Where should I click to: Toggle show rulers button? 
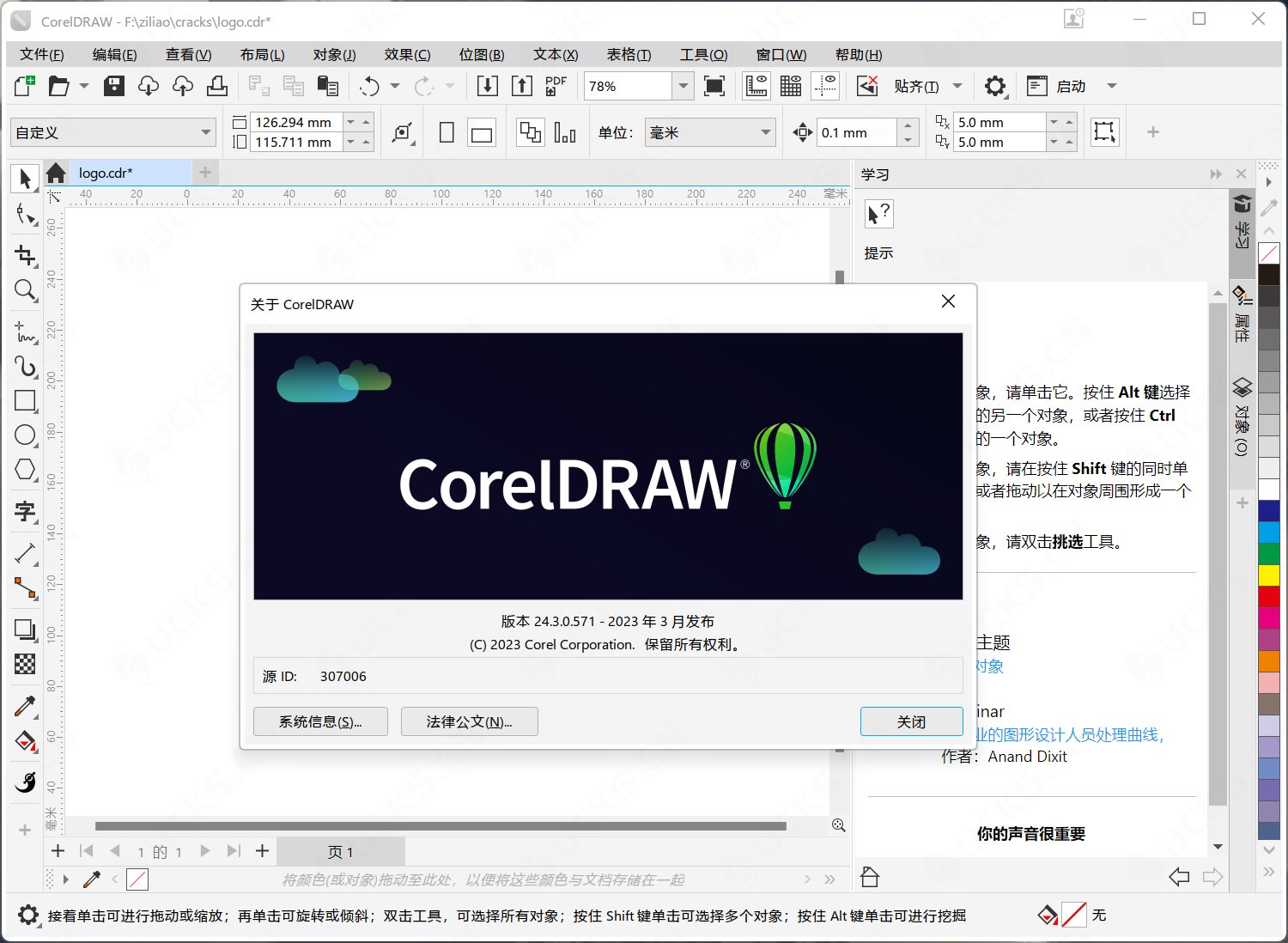[x=756, y=86]
